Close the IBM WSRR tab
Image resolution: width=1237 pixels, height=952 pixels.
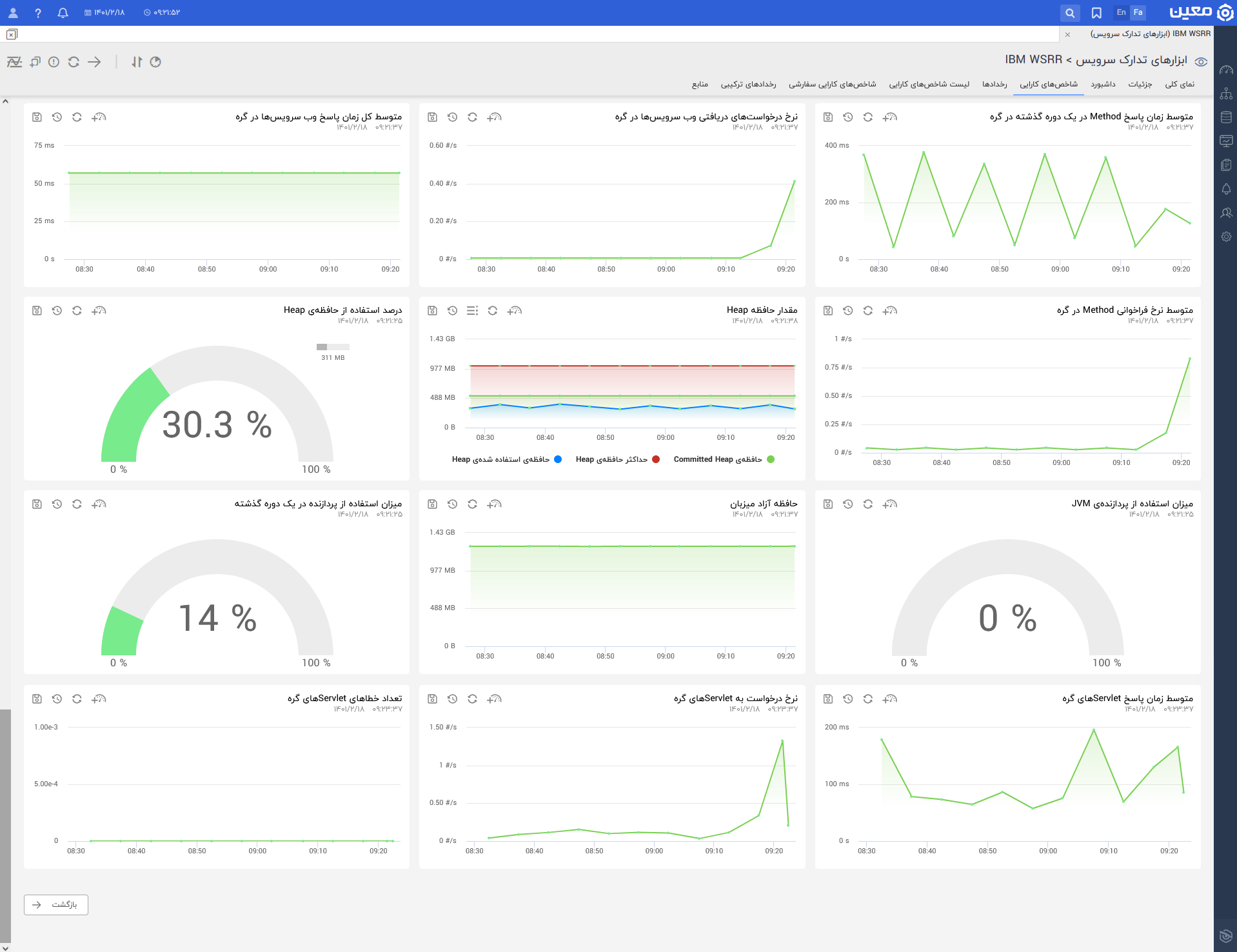point(1067,34)
